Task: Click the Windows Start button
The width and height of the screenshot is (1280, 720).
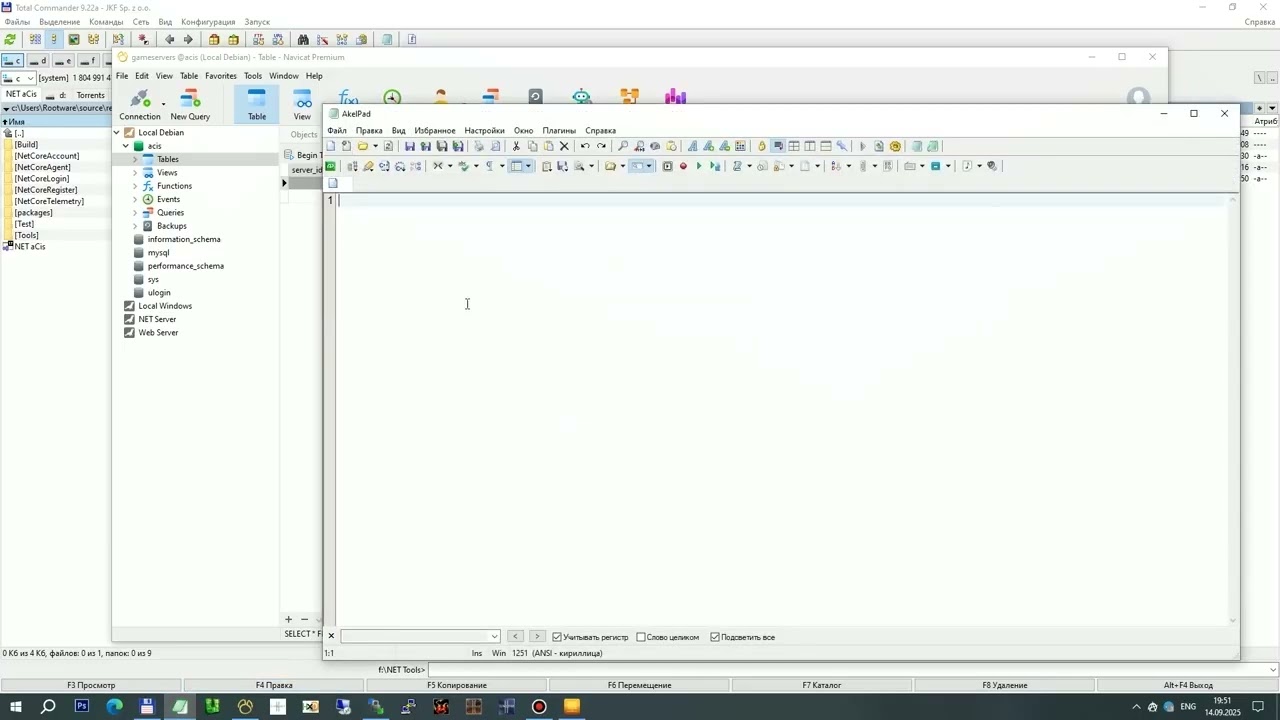Action: coord(15,707)
